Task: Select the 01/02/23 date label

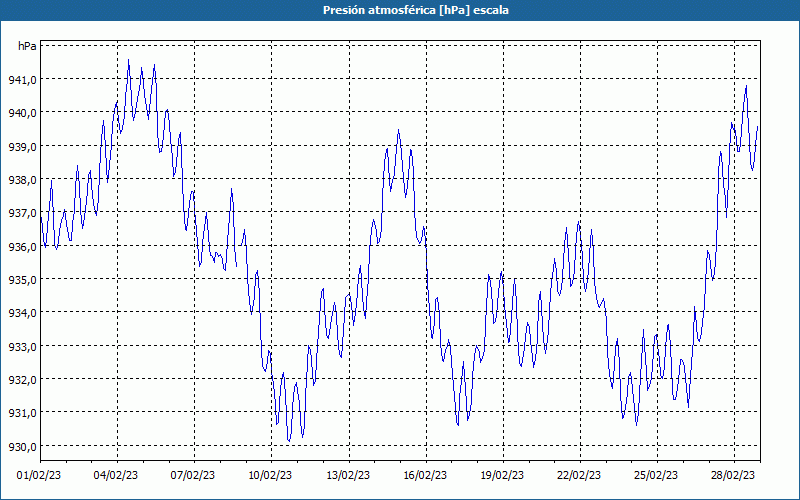Action: click(x=39, y=476)
